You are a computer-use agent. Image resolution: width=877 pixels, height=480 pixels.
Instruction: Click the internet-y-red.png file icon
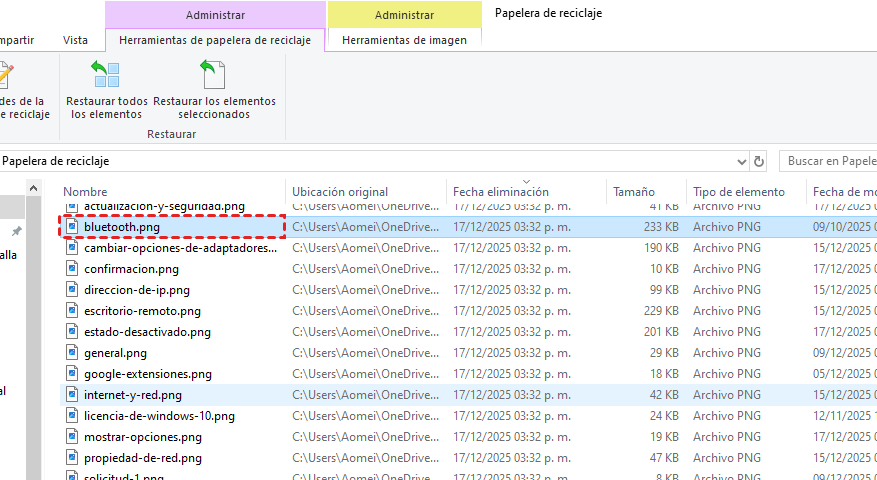coord(72,395)
